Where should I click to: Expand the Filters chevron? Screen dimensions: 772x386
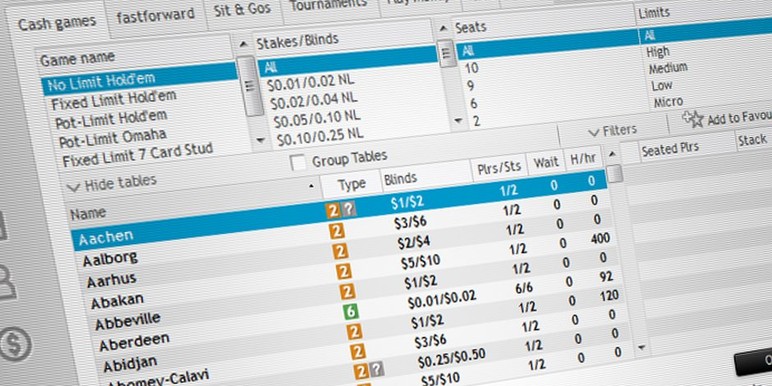[x=593, y=132]
